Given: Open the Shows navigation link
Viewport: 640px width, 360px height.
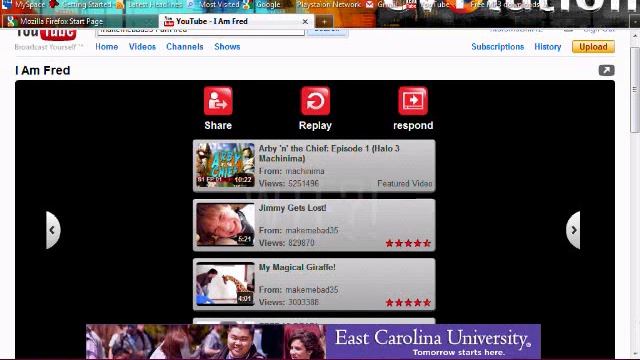Looking at the screenshot, I should (227, 47).
